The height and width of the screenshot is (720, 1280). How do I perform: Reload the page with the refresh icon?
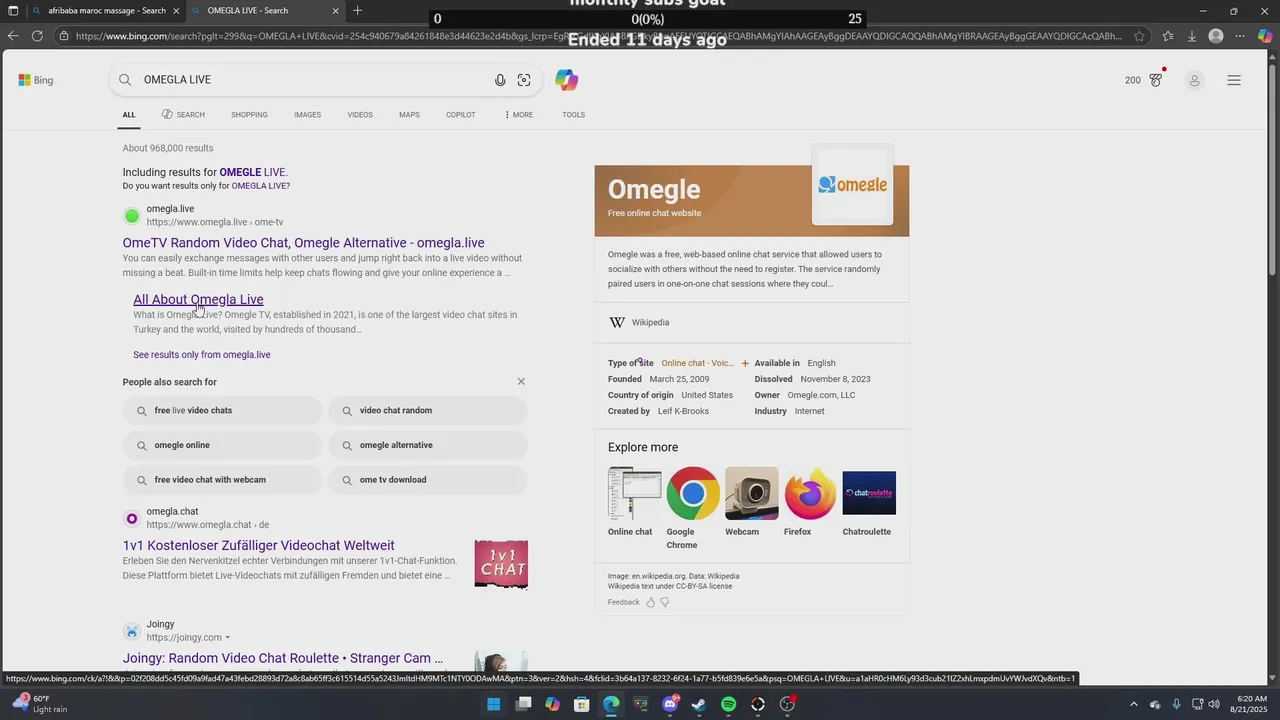click(37, 36)
